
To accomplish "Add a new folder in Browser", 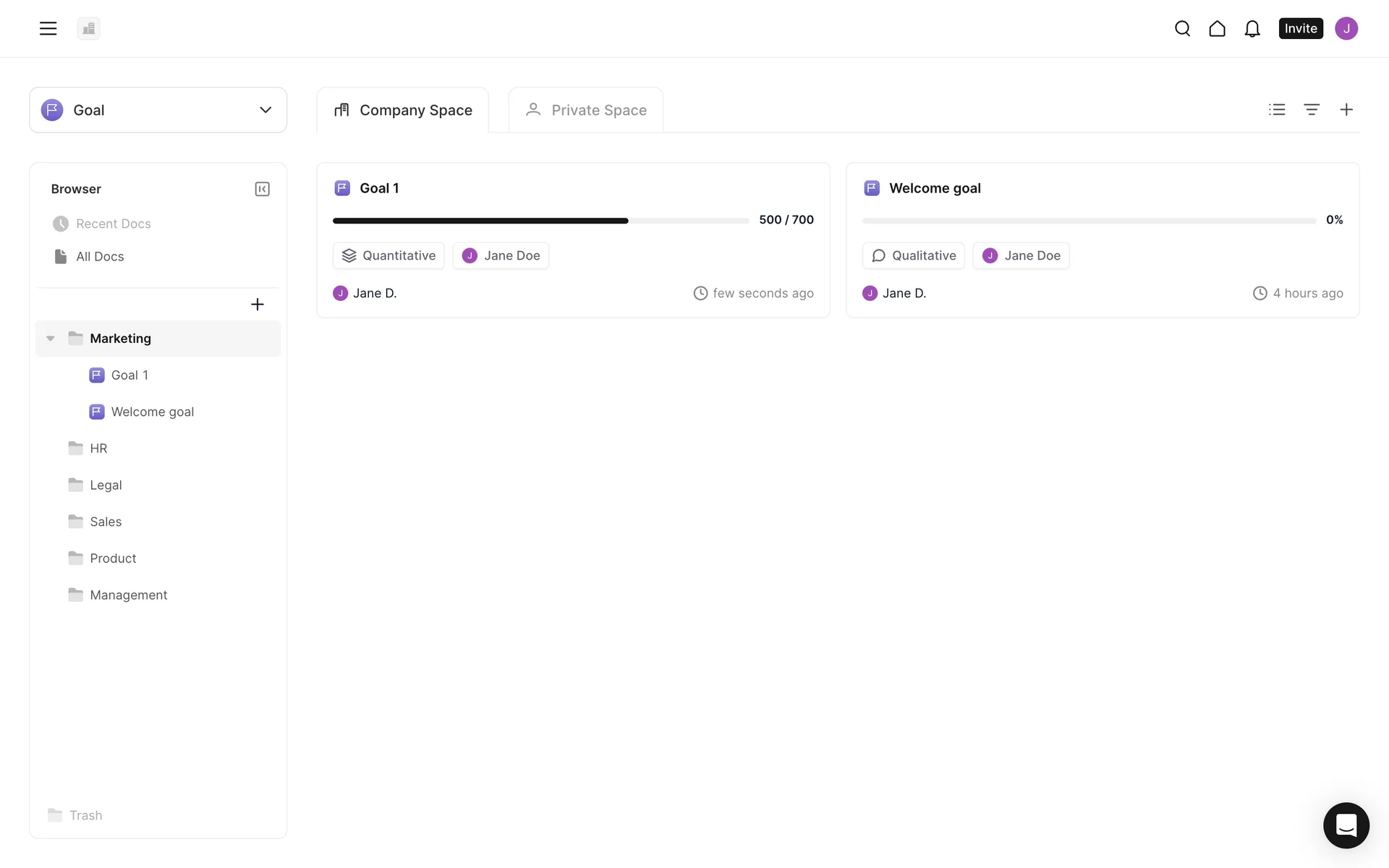I will click(x=257, y=304).
